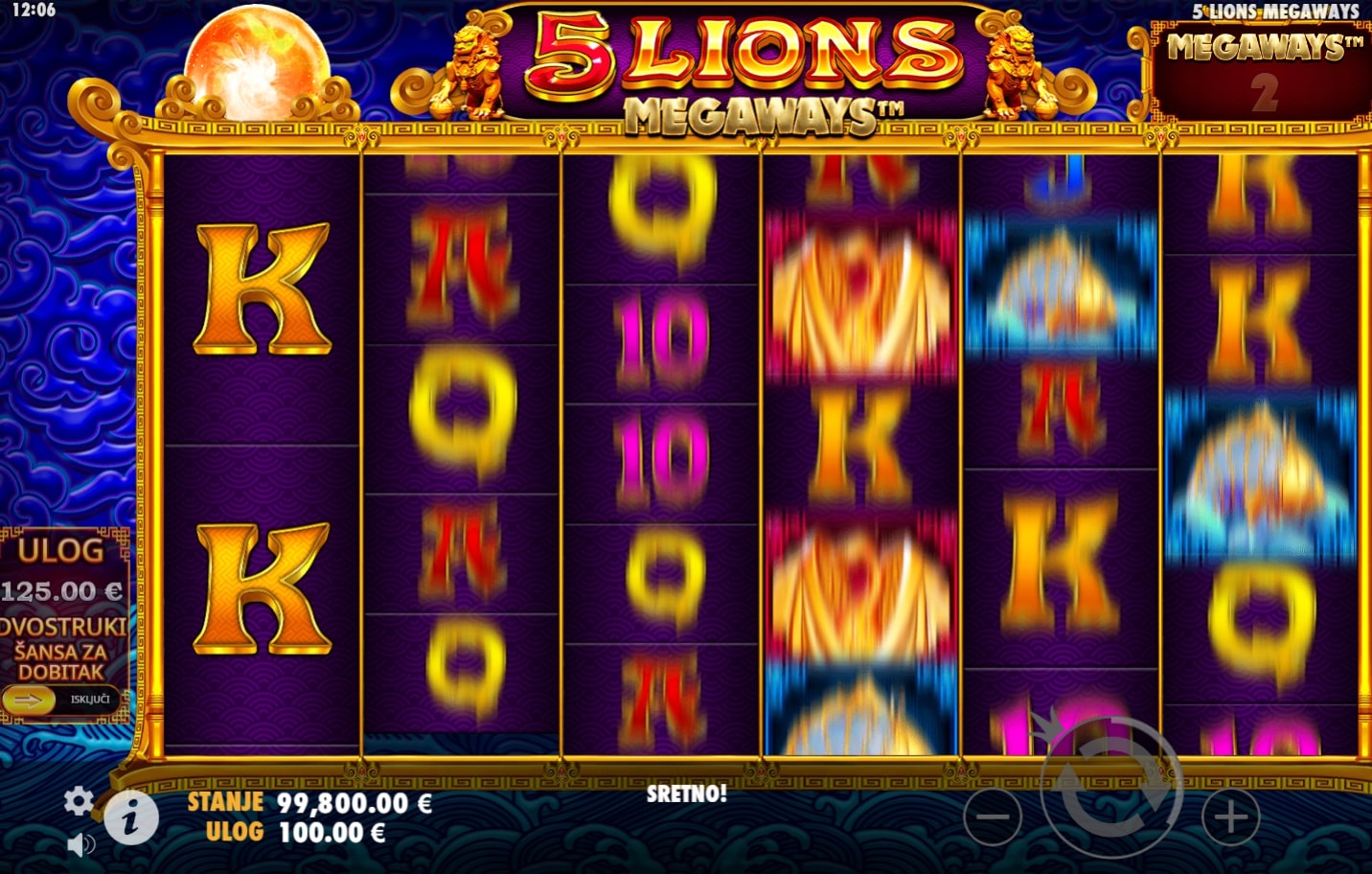The height and width of the screenshot is (874, 1372).
Task: Click the Sretno! message text
Action: (686, 793)
